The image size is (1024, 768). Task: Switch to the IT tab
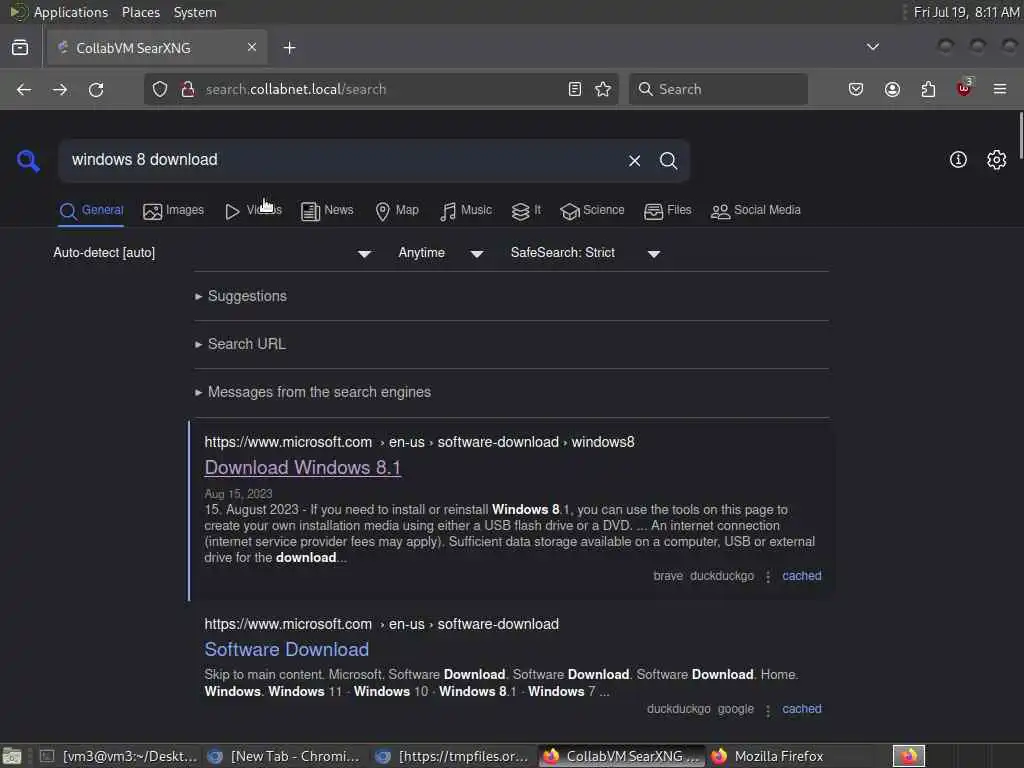(526, 211)
